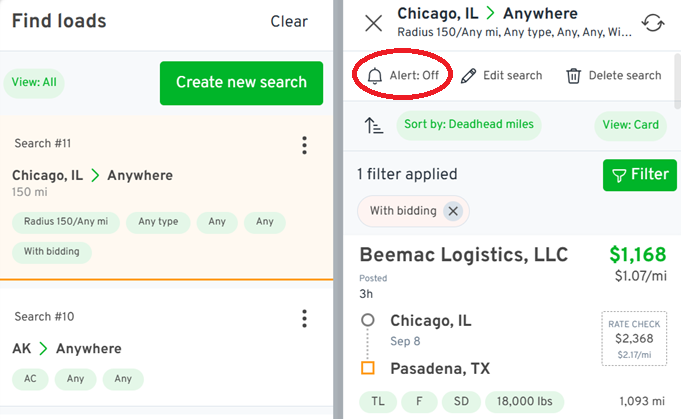Click Create new search button
The width and height of the screenshot is (681, 419).
pos(241,83)
